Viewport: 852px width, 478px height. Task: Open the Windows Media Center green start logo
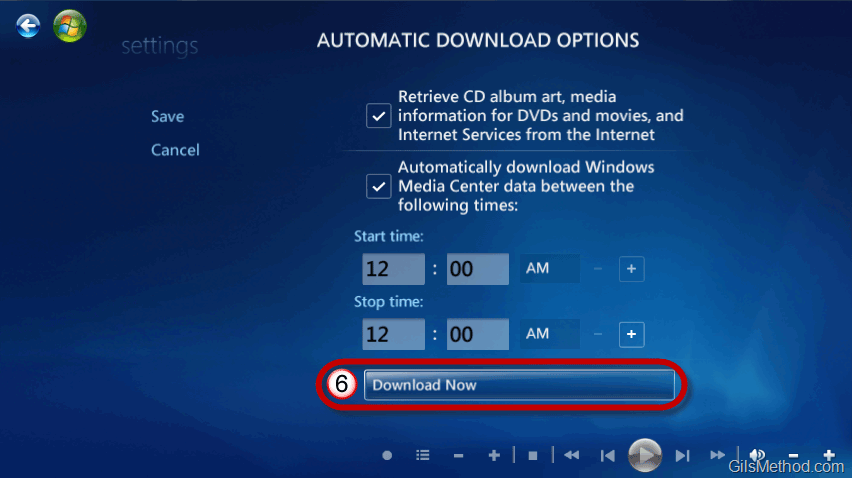(x=70, y=26)
